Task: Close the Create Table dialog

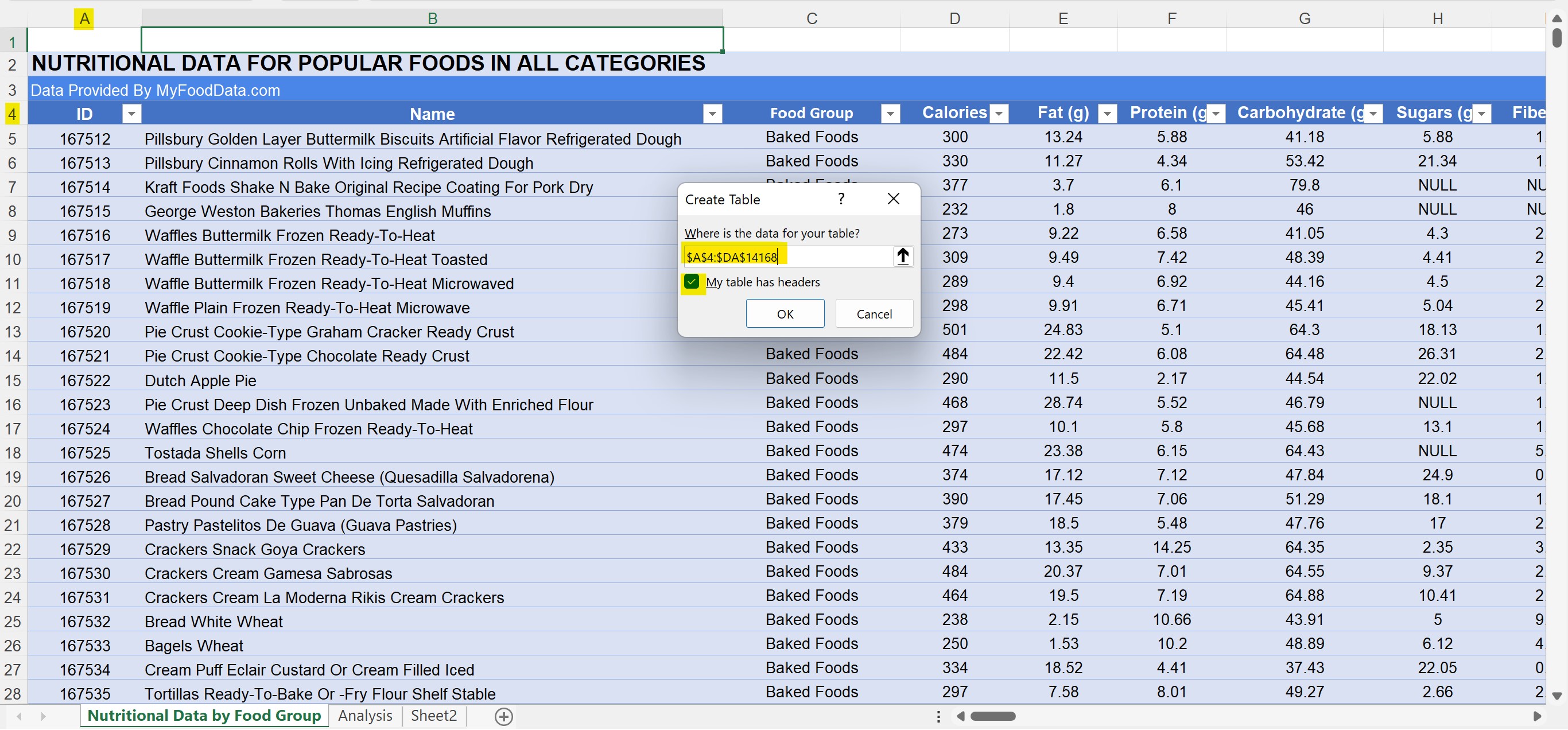Action: [893, 199]
